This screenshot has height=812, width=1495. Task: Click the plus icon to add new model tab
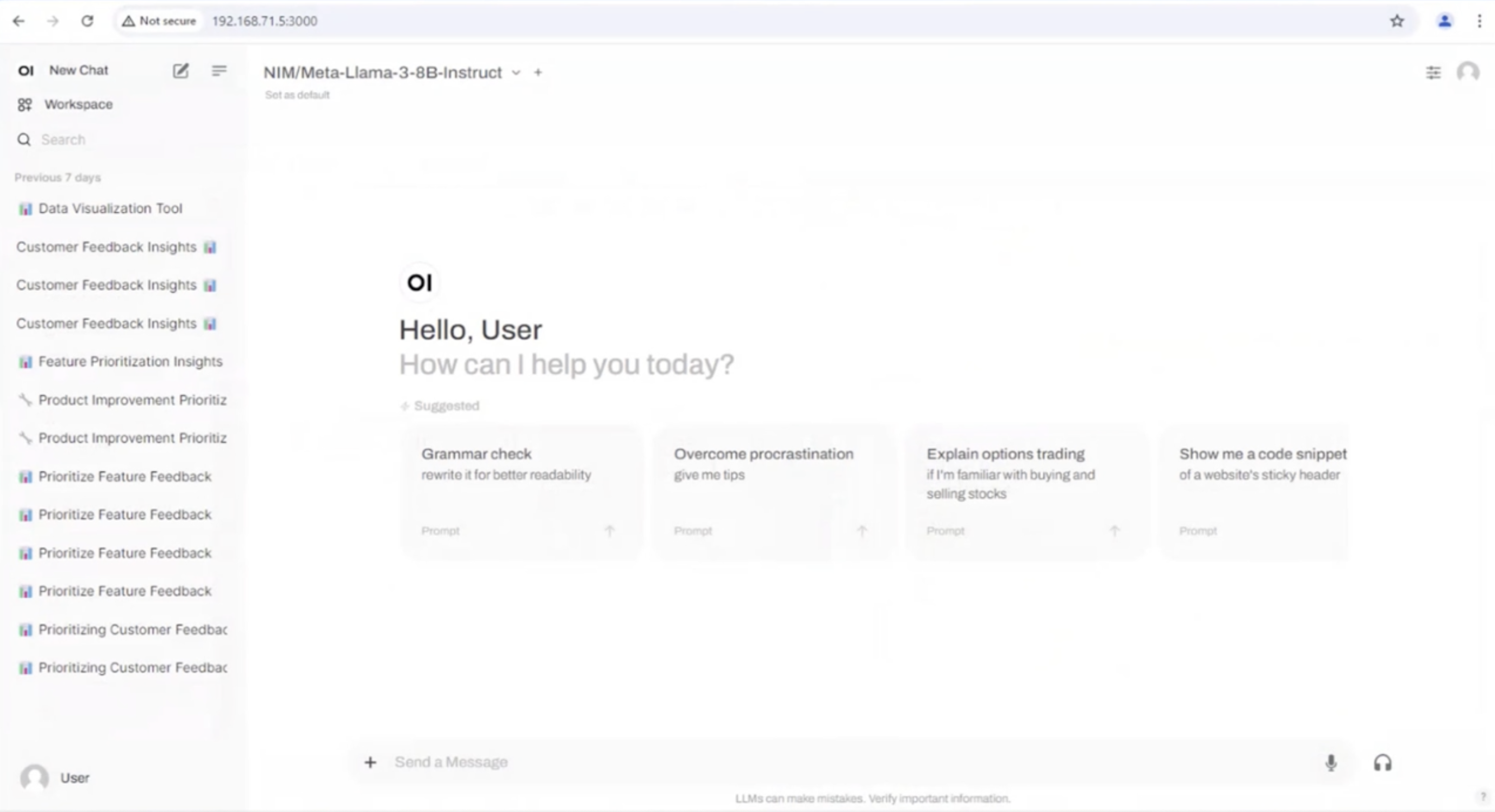(538, 72)
